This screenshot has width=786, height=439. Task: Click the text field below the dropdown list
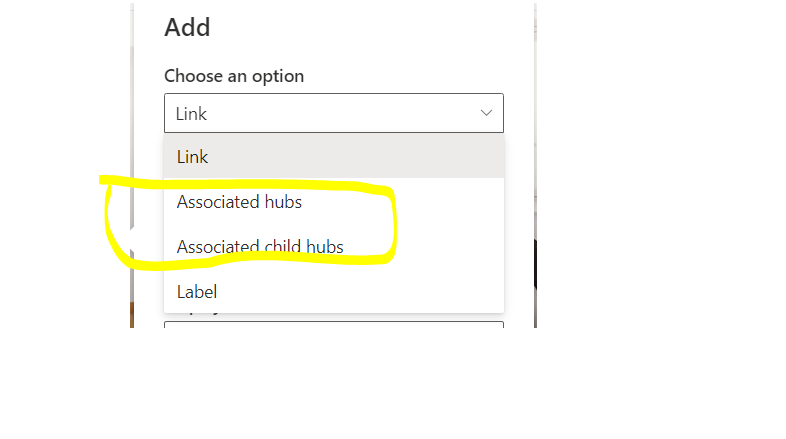point(333,323)
